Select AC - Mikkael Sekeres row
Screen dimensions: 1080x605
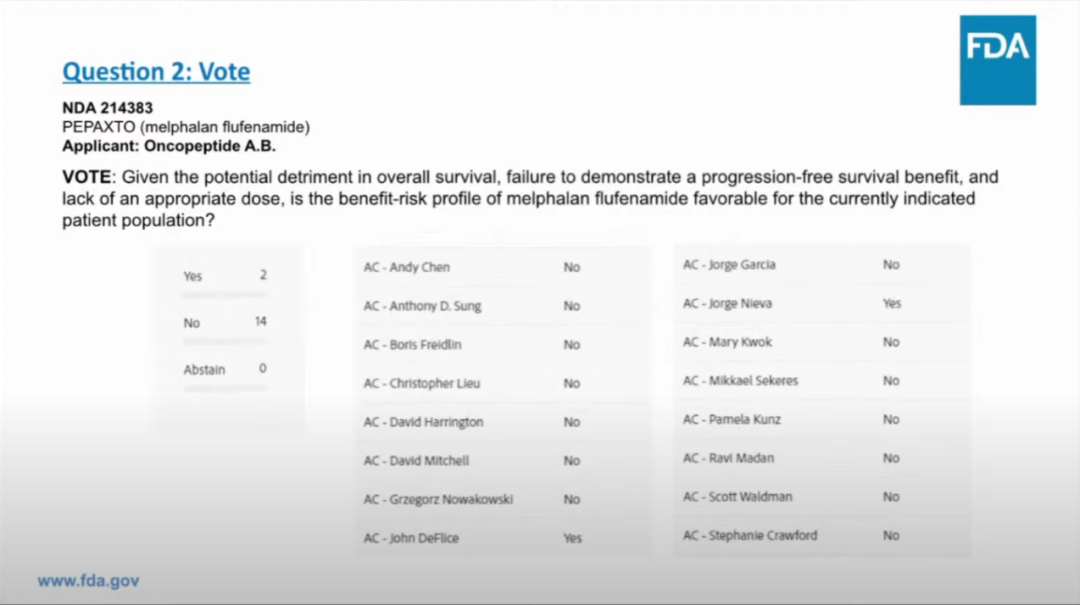click(x=822, y=380)
